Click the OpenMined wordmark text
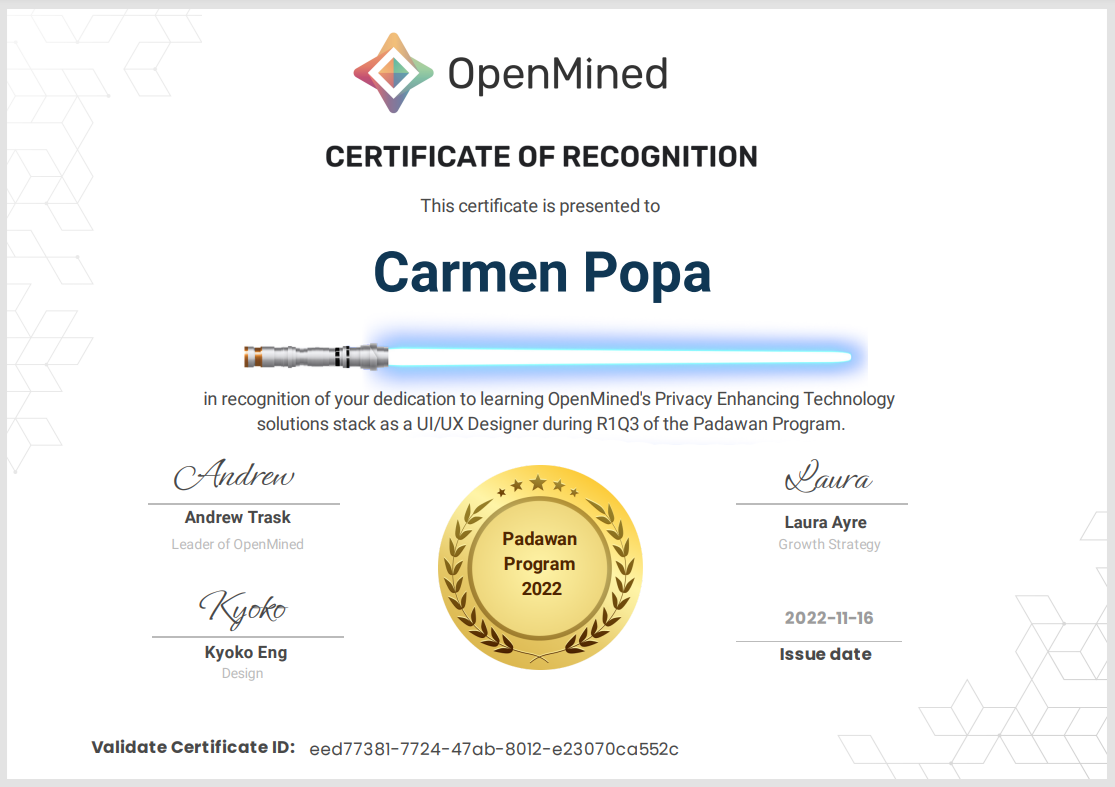The width and height of the screenshot is (1115, 787). click(558, 74)
